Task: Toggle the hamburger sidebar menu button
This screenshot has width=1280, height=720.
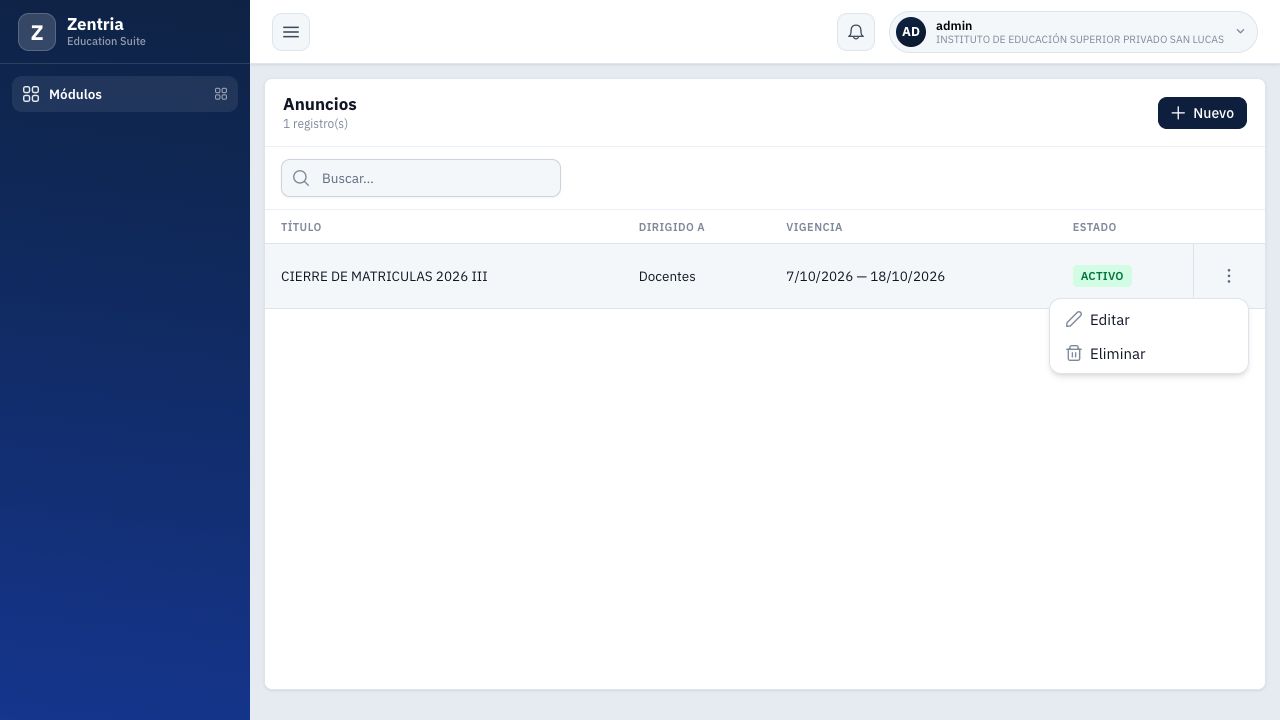Action: [x=291, y=32]
